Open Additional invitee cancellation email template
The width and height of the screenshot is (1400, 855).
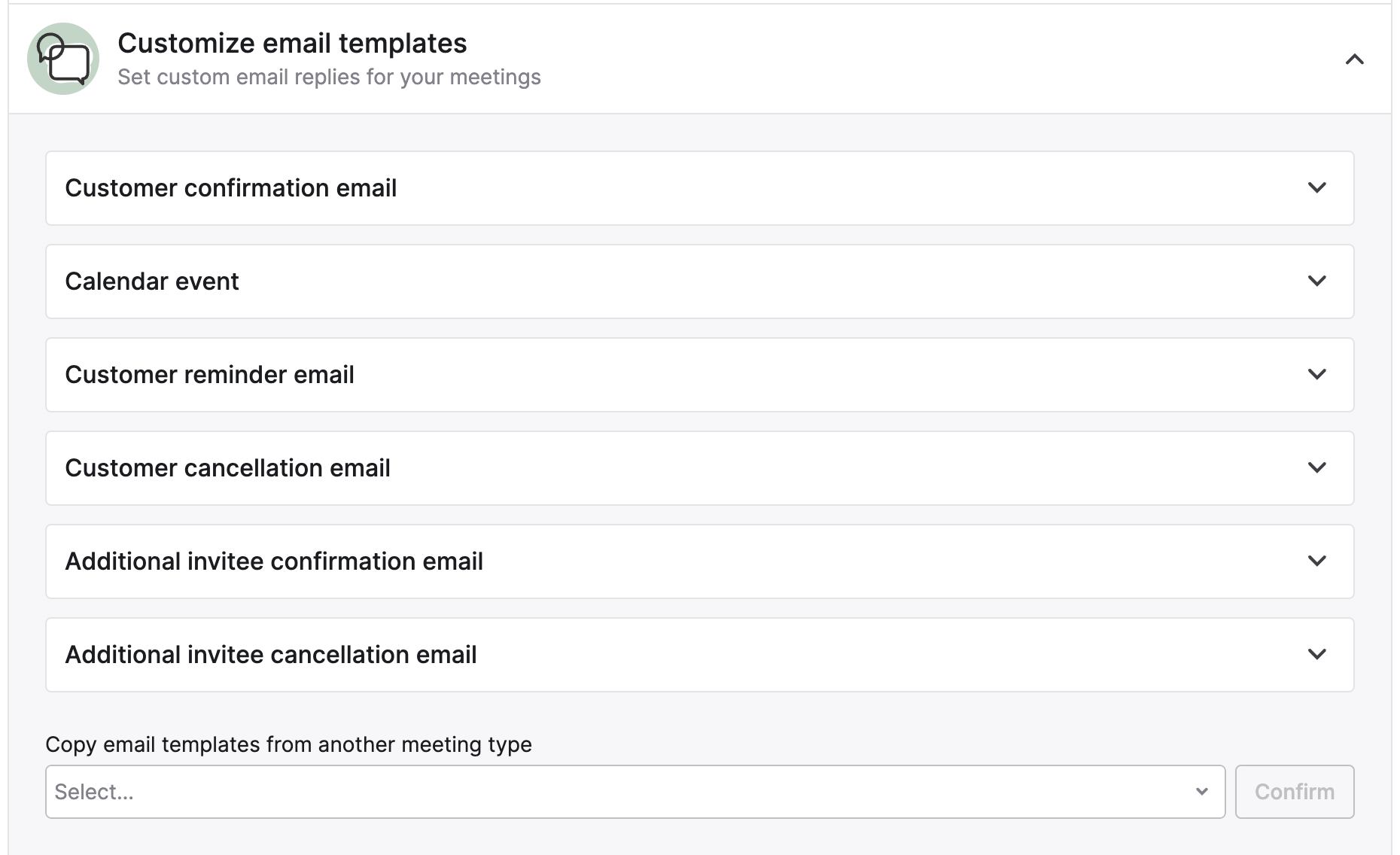coord(271,655)
